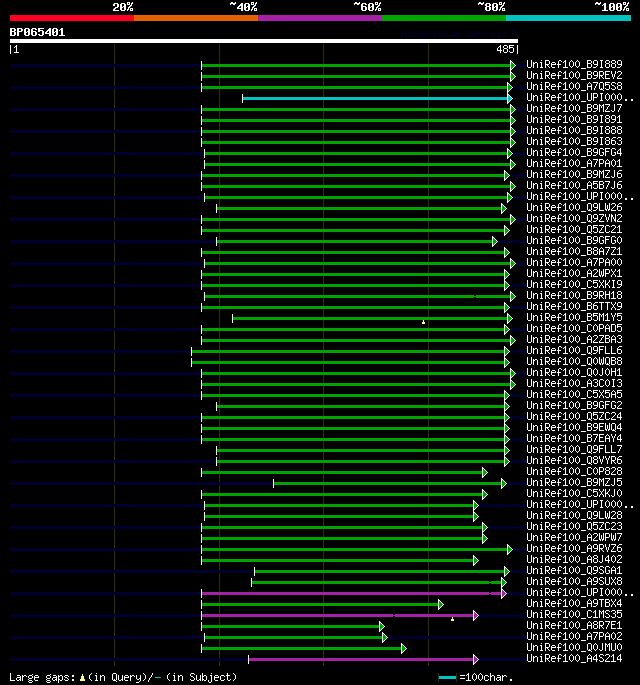Image resolution: width=640 pixels, height=685 pixels.
Task: Open the UniRef100_B9REV2 hit label
Action: 574,76
